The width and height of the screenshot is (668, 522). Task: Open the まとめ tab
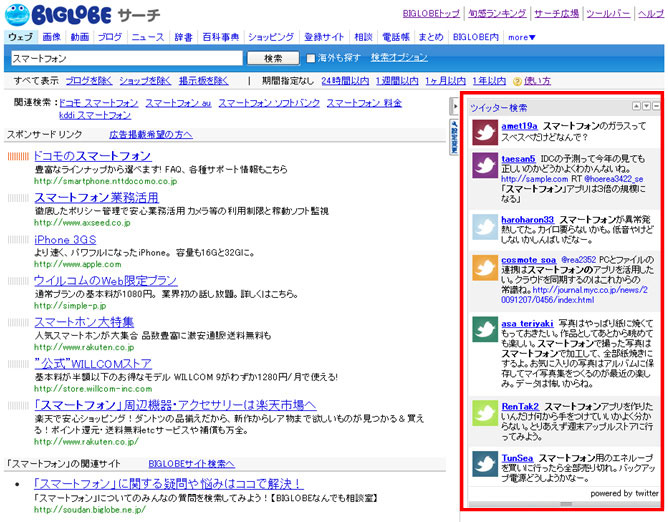coord(431,37)
